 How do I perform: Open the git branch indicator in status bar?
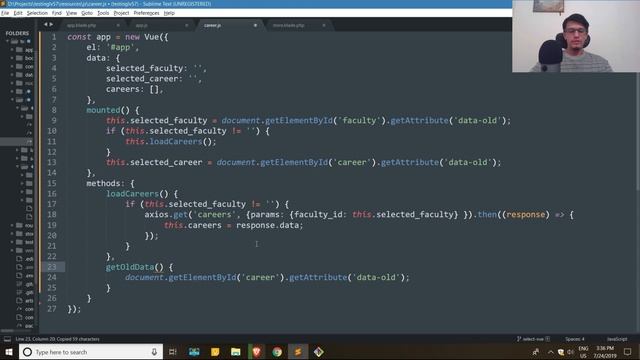click(x=533, y=339)
